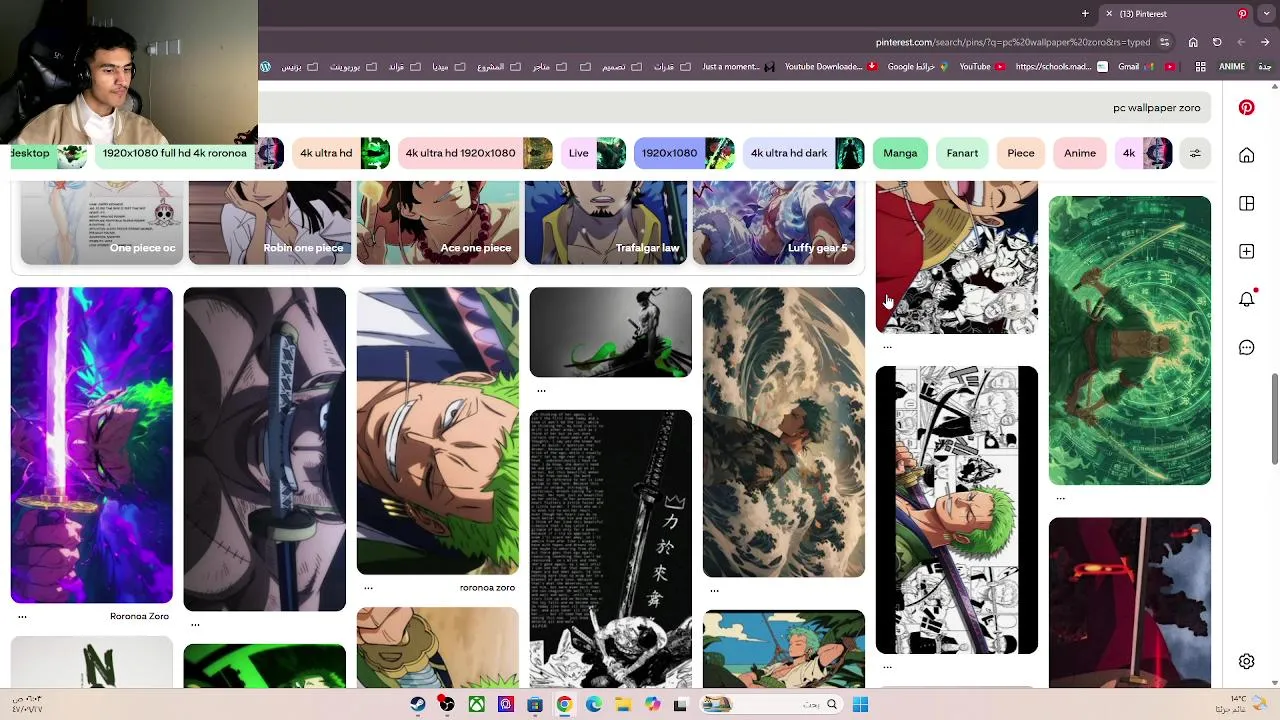Select 4k ultra hd 1920x1080 chip

[x=474, y=153]
